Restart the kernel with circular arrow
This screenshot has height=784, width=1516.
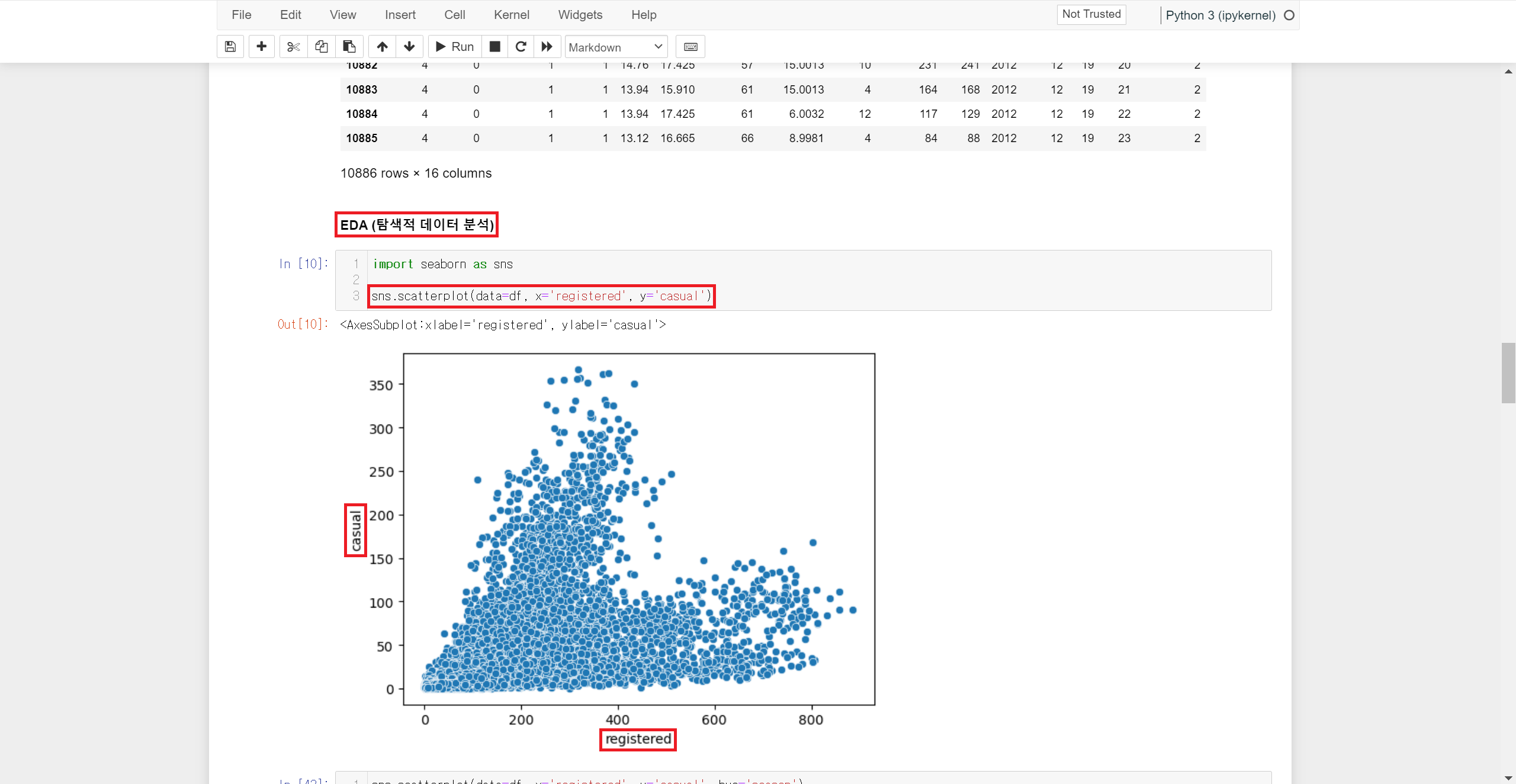(x=521, y=47)
